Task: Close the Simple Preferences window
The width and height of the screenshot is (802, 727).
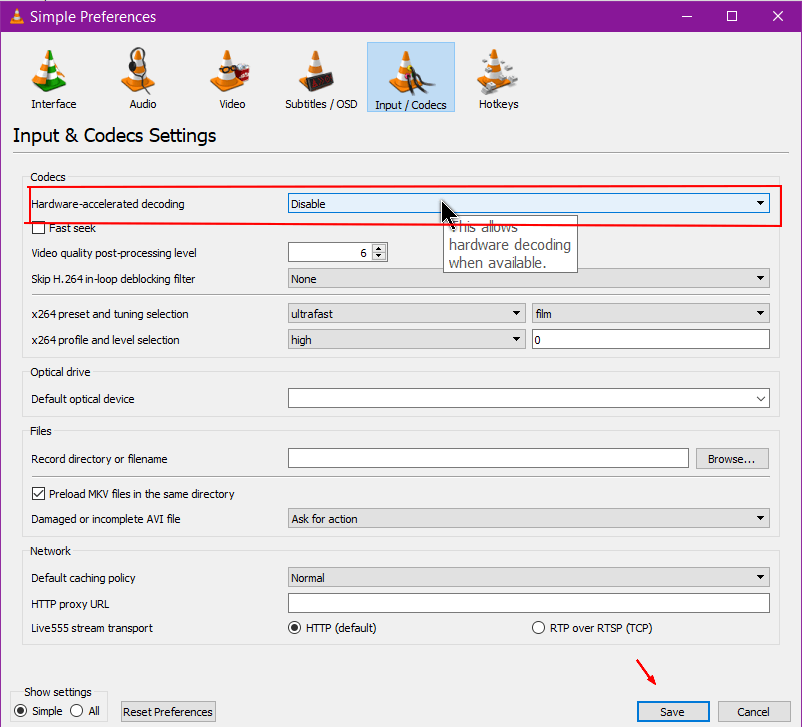Action: [x=777, y=16]
